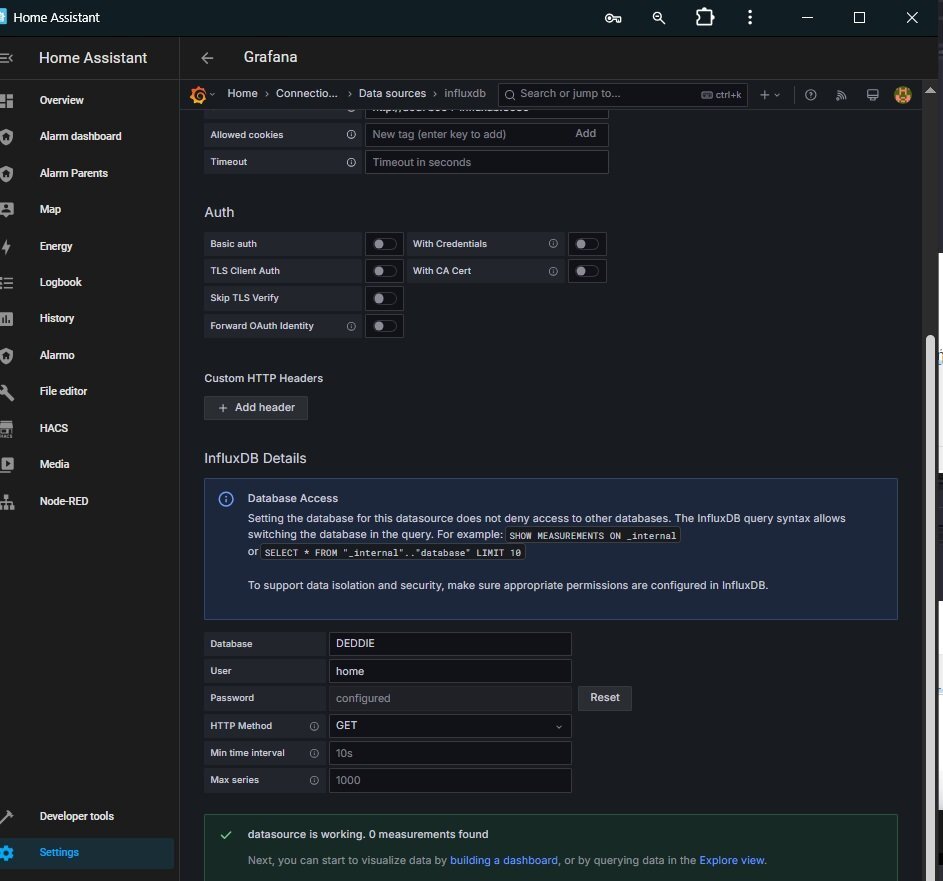The height and width of the screenshot is (881, 943).
Task: Follow the building a dashboard link
Action: click(x=504, y=861)
